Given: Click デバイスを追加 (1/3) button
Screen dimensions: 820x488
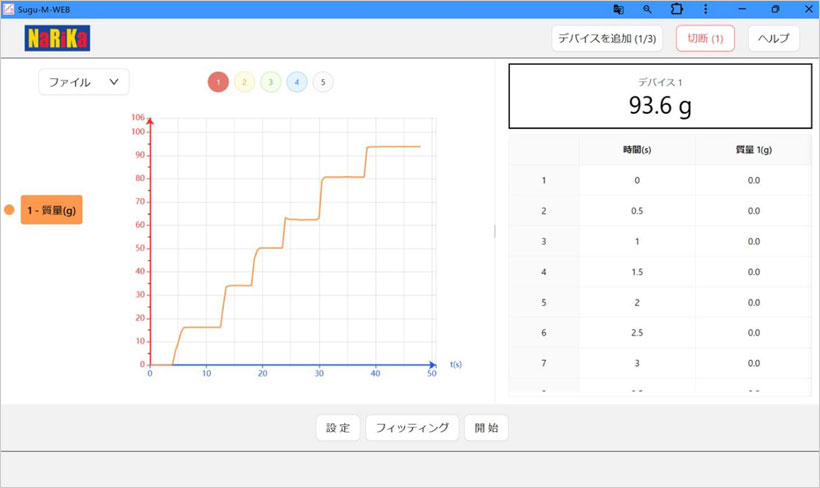Looking at the screenshot, I should tap(607, 39).
